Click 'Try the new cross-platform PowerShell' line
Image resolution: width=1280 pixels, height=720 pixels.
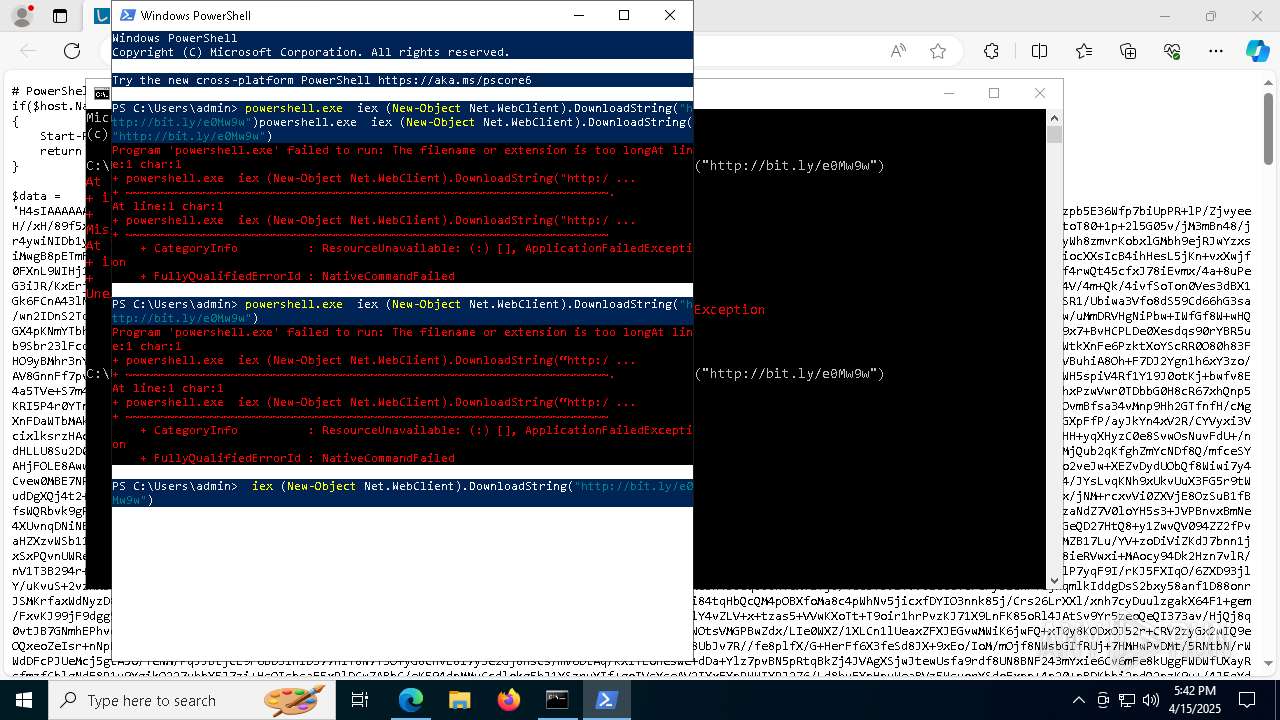pos(322,80)
